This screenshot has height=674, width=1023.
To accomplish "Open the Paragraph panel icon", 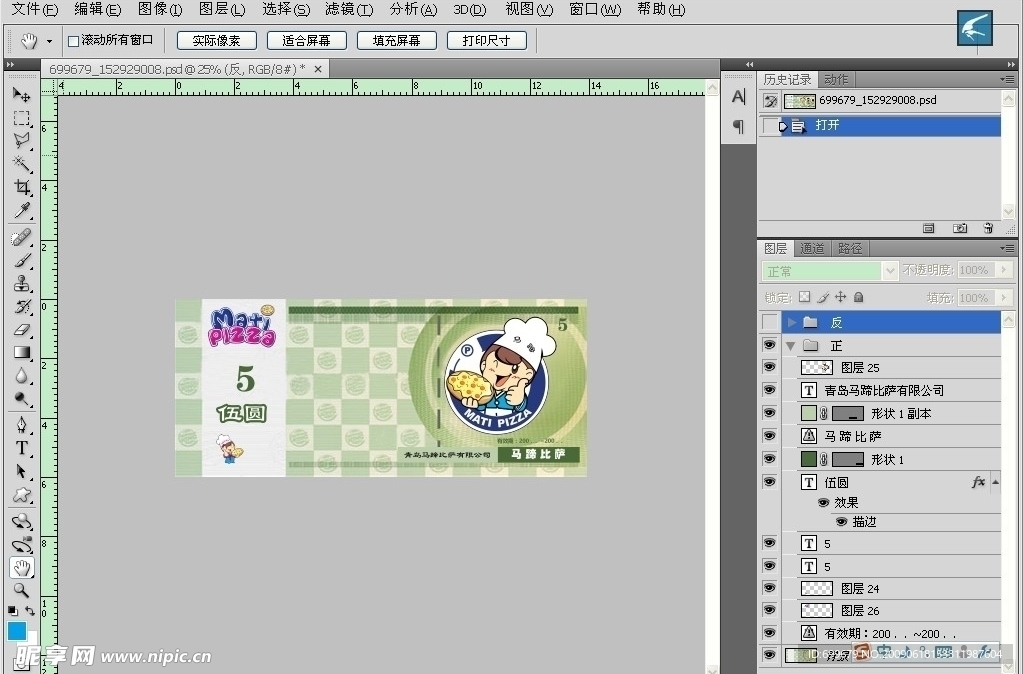I will point(738,126).
